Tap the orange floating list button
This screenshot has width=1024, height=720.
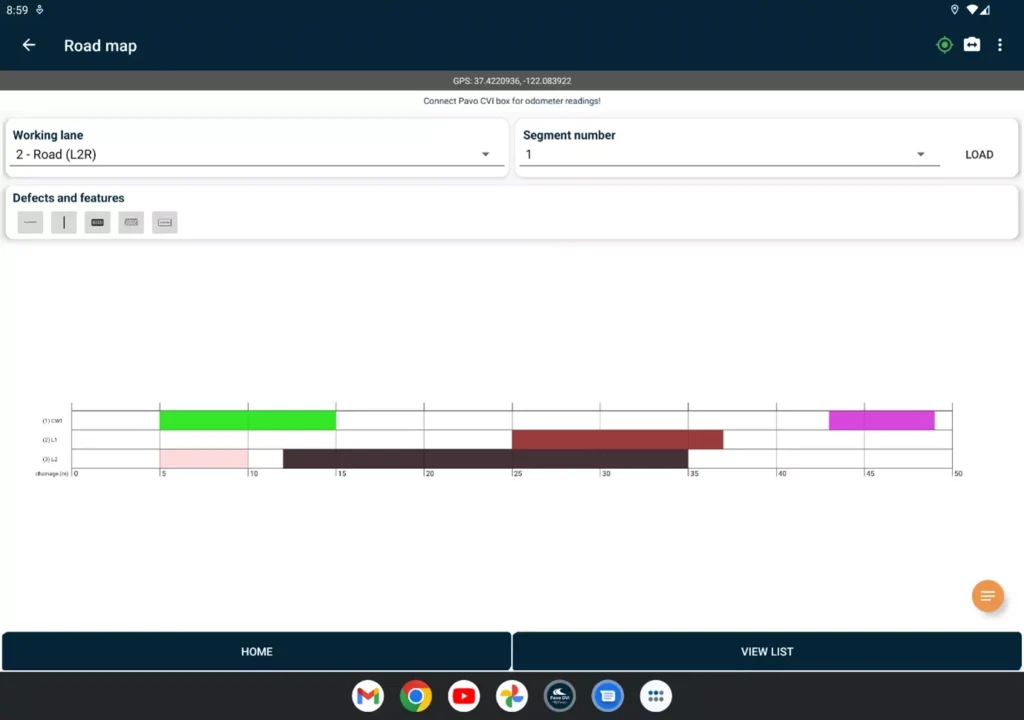(987, 596)
